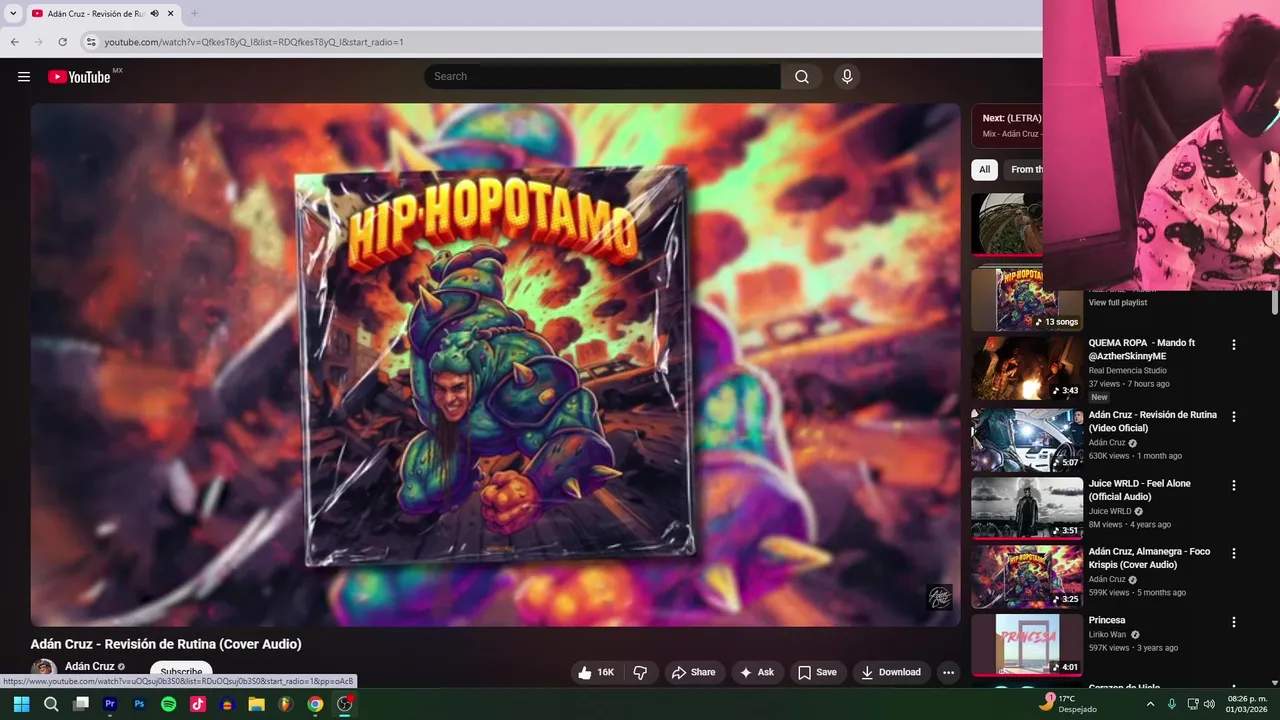Open the Windows Start menu

21,704
